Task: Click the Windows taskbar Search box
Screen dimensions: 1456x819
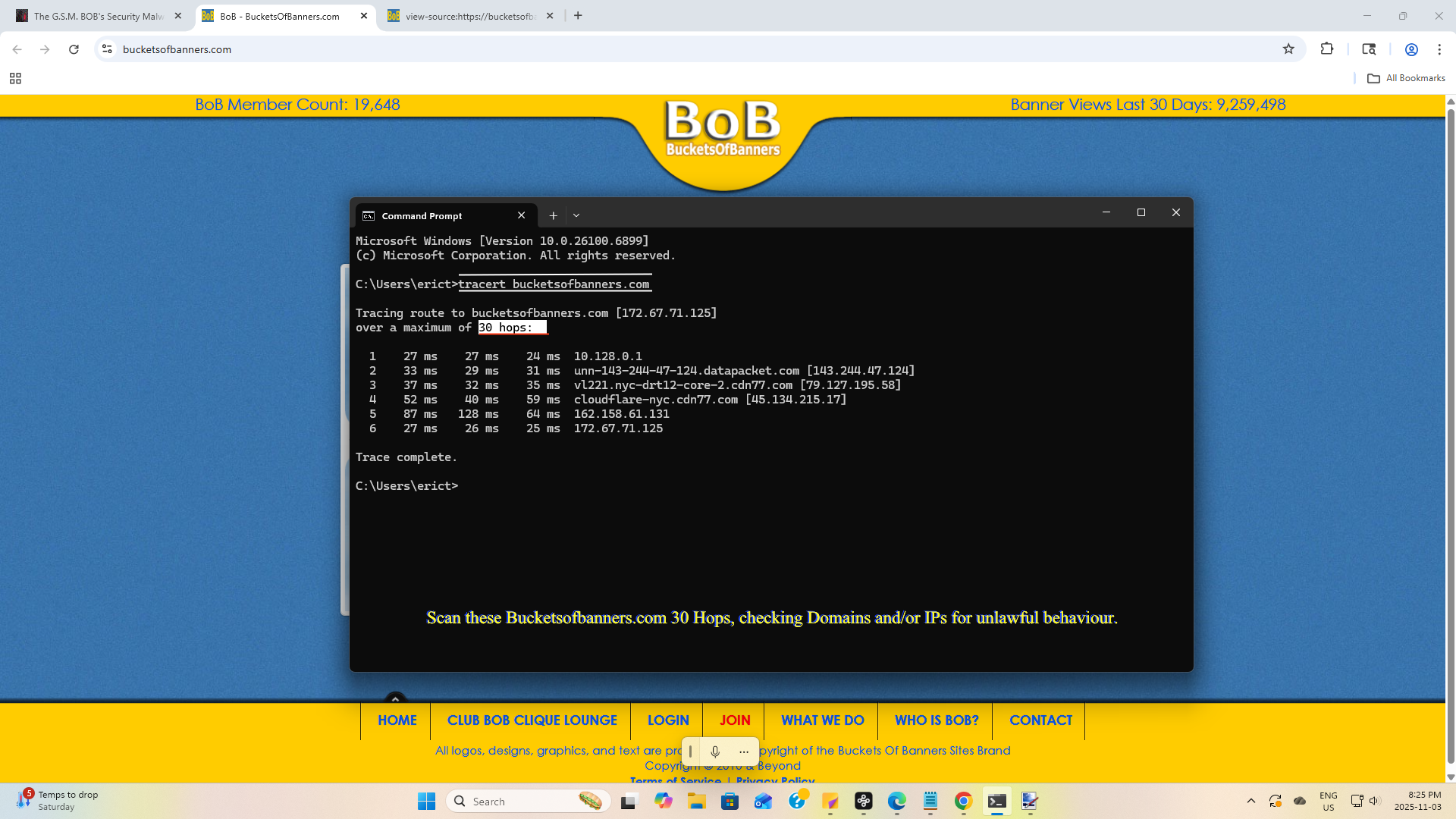Action: pyautogui.click(x=529, y=802)
